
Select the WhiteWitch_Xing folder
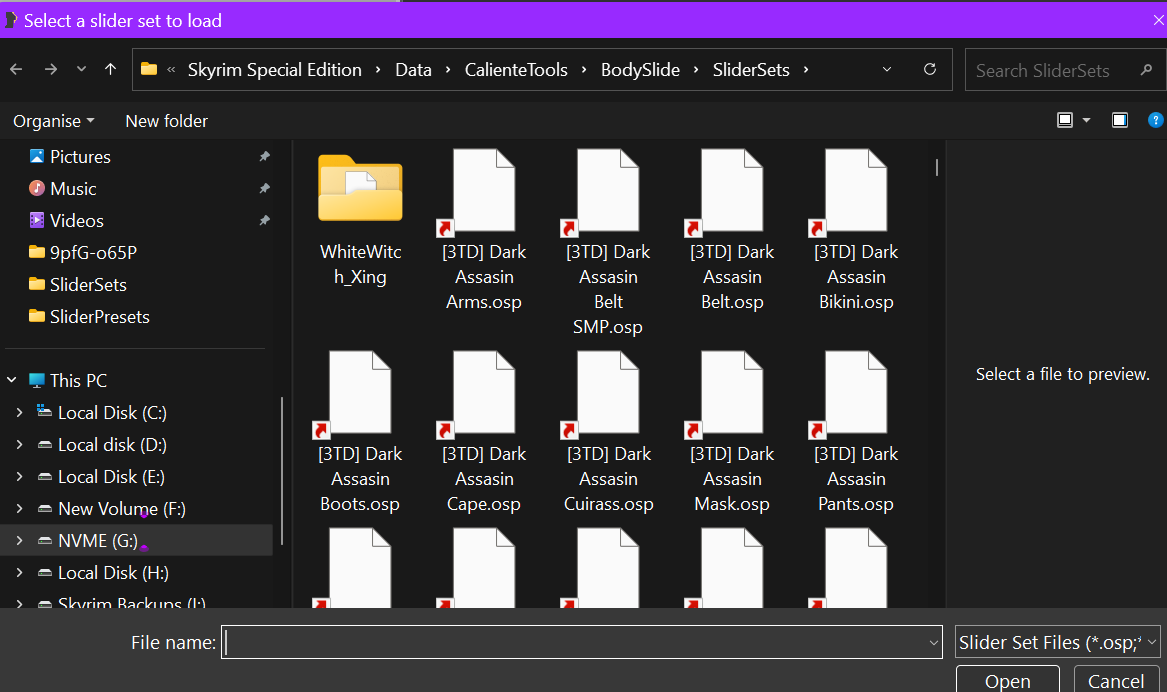coord(360,220)
